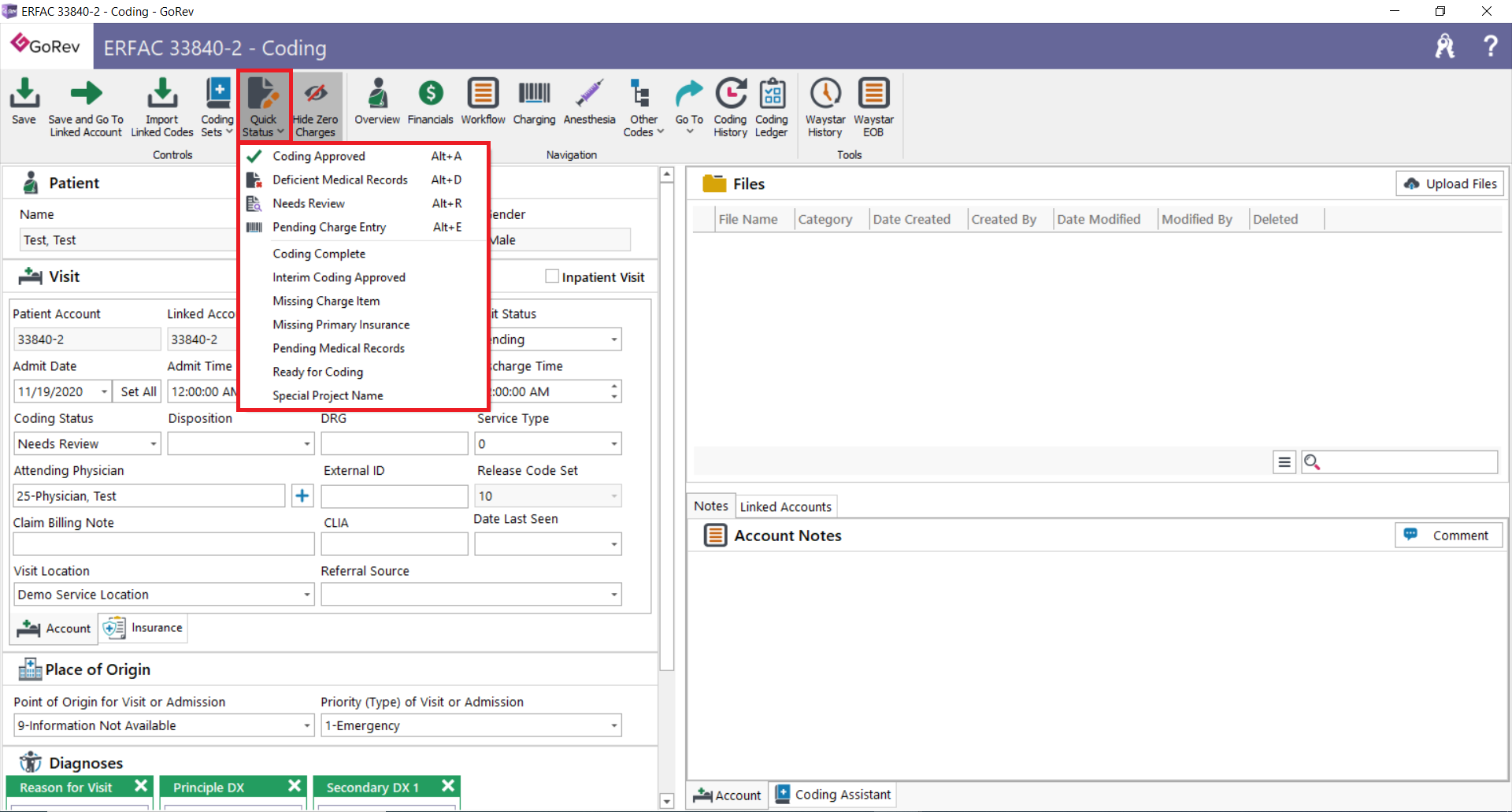Select Needs Review in Quick Status menu
The width and height of the screenshot is (1512, 812).
[363, 203]
